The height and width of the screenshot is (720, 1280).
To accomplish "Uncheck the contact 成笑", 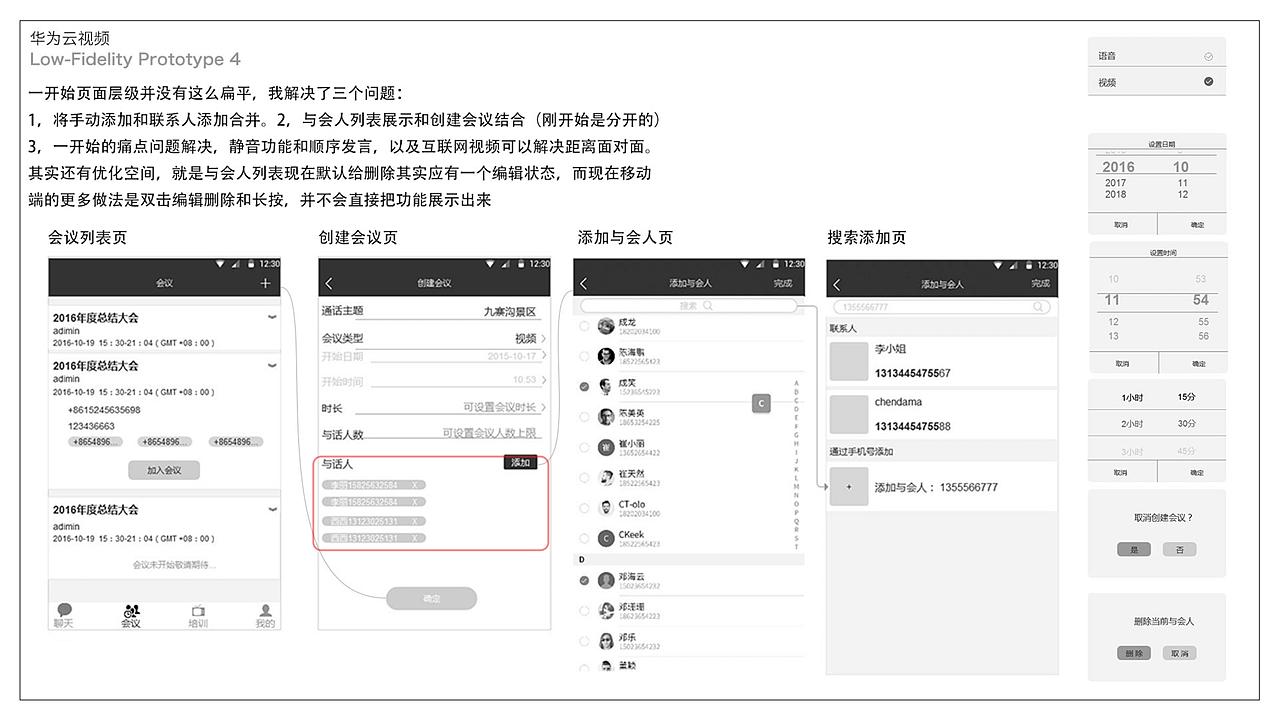I will click(x=584, y=386).
